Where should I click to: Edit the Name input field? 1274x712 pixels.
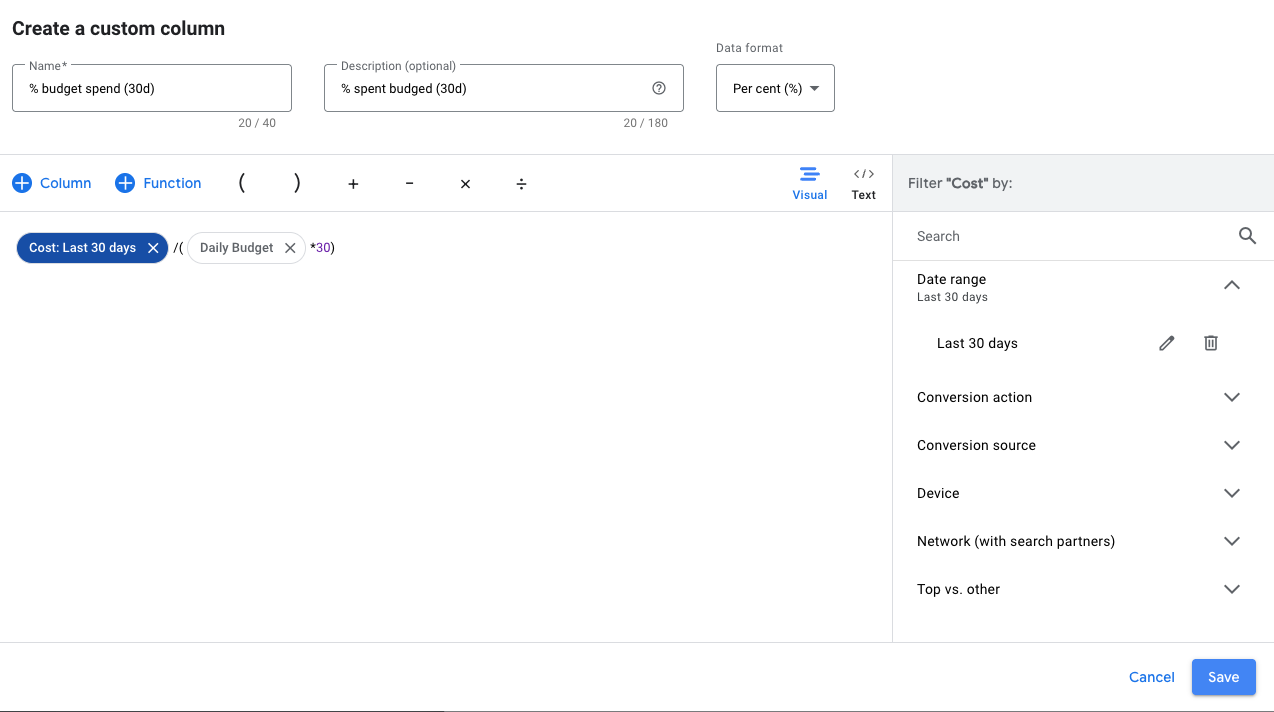pos(152,88)
